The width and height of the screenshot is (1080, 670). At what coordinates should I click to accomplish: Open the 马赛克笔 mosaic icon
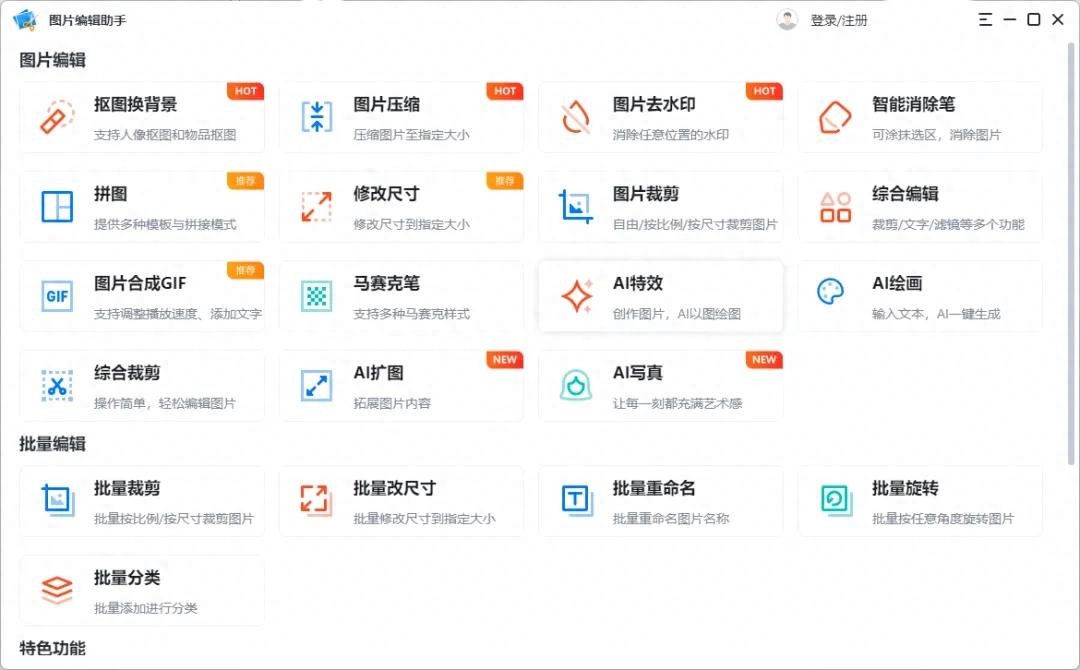click(317, 296)
